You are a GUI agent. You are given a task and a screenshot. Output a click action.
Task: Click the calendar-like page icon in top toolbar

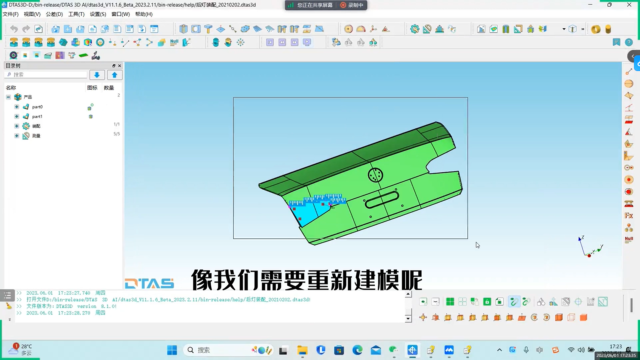click(154, 29)
